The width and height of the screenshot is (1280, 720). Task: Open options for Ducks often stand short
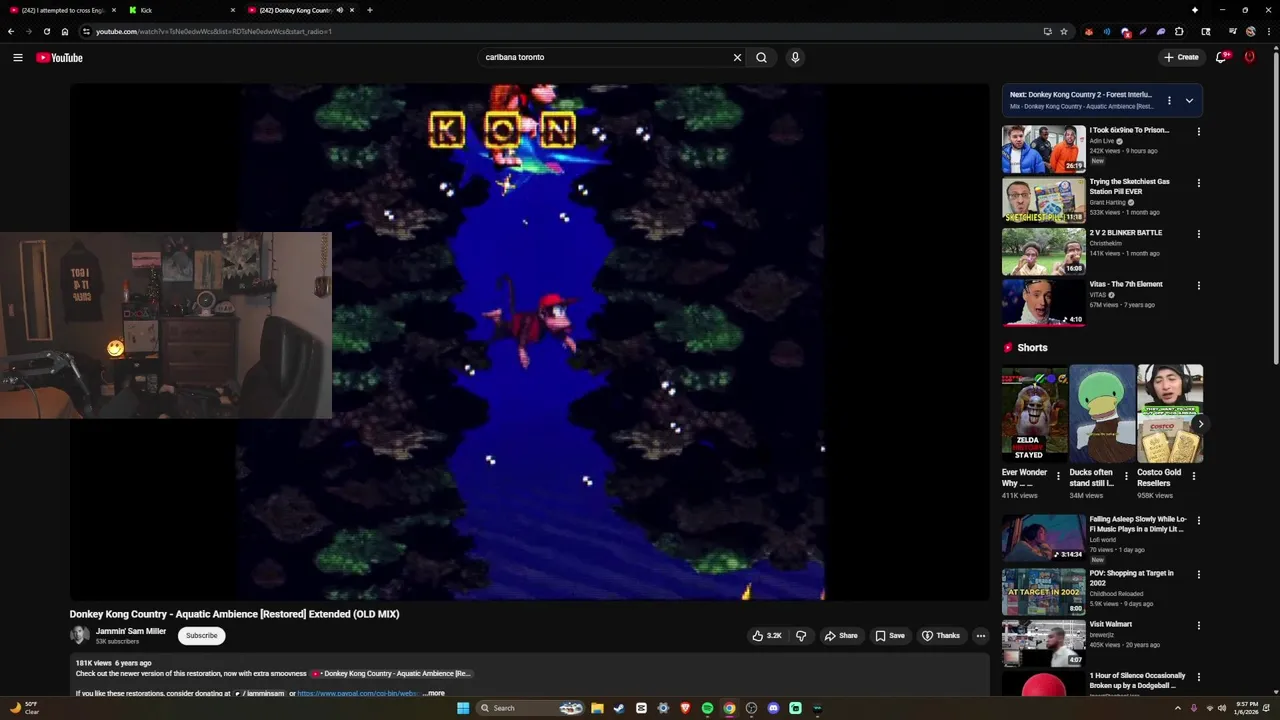(x=1126, y=476)
